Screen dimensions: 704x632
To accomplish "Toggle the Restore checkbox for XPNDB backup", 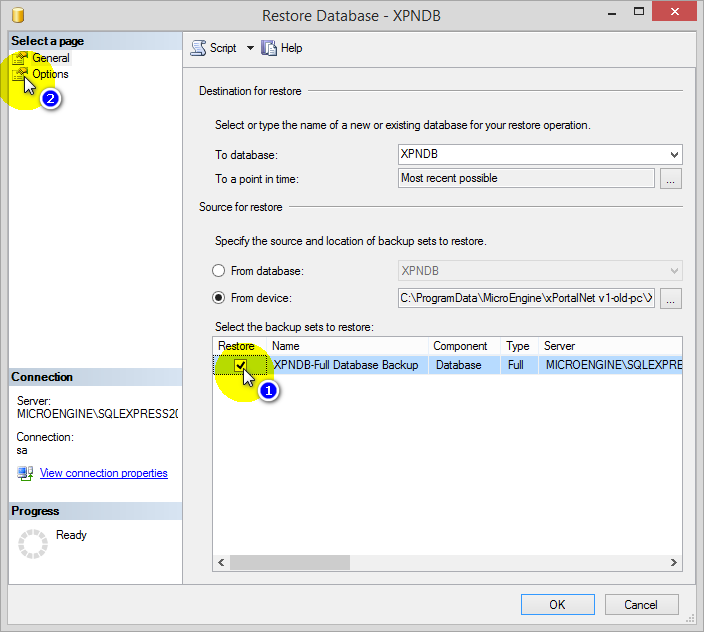I will click(240, 366).
